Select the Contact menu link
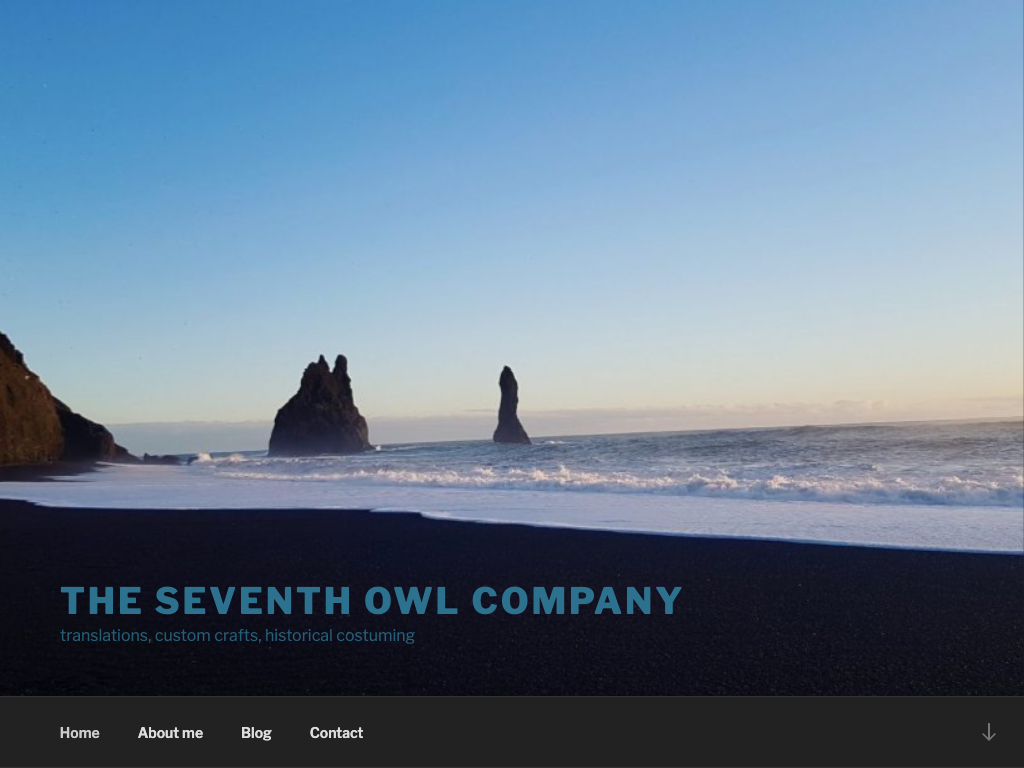This screenshot has width=1024, height=768. pos(336,733)
